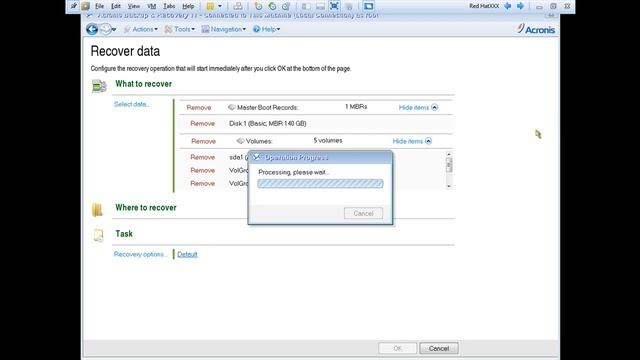
Task: Click the full screen mode icon
Action: pos(334,6)
